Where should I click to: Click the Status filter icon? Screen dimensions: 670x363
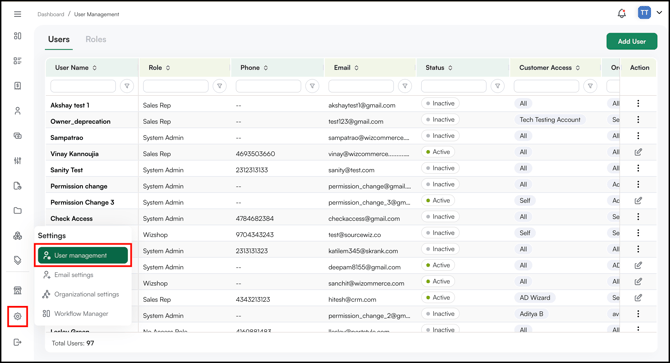(x=497, y=86)
